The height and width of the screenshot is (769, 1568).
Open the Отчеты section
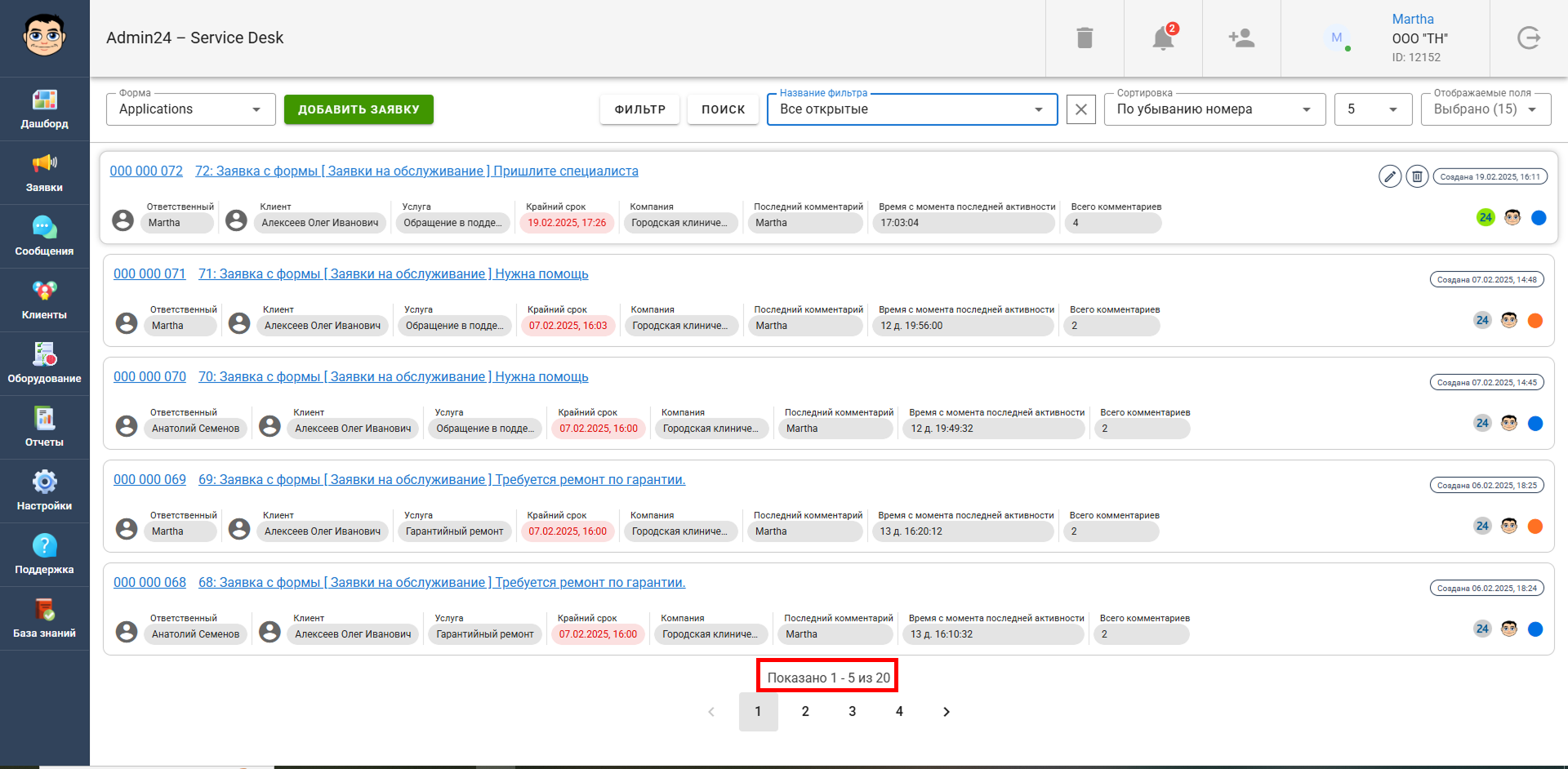[44, 428]
